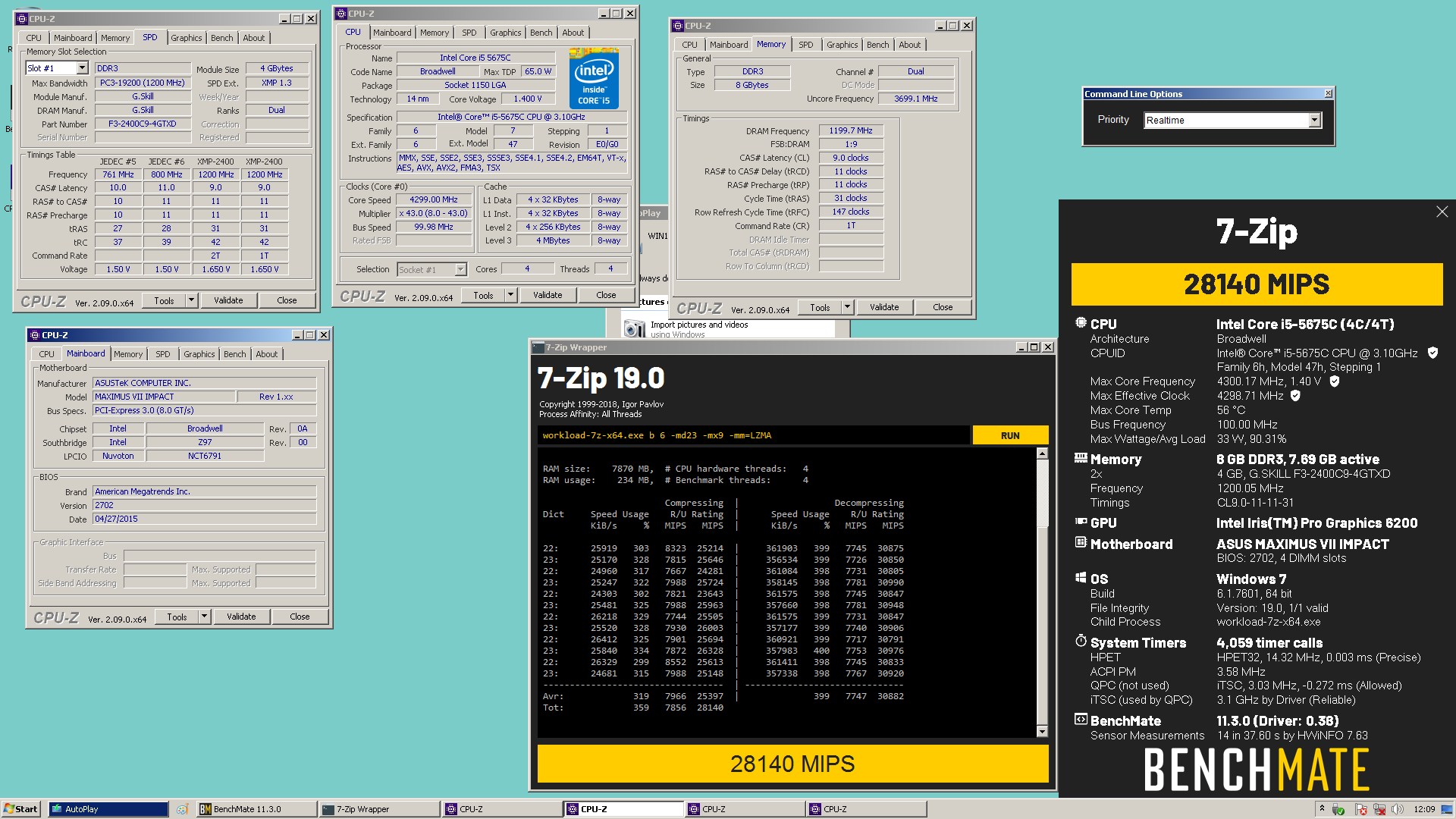The image size is (1456, 819).
Task: Click the Core Speed 4299.00 MHz value
Action: pyautogui.click(x=434, y=200)
